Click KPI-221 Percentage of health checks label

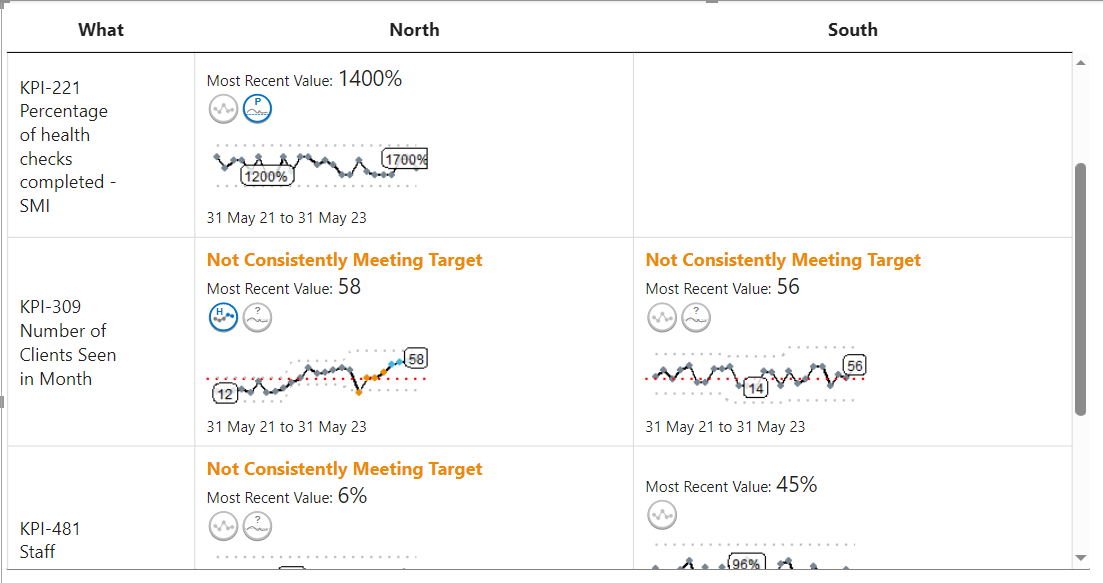coord(64,147)
